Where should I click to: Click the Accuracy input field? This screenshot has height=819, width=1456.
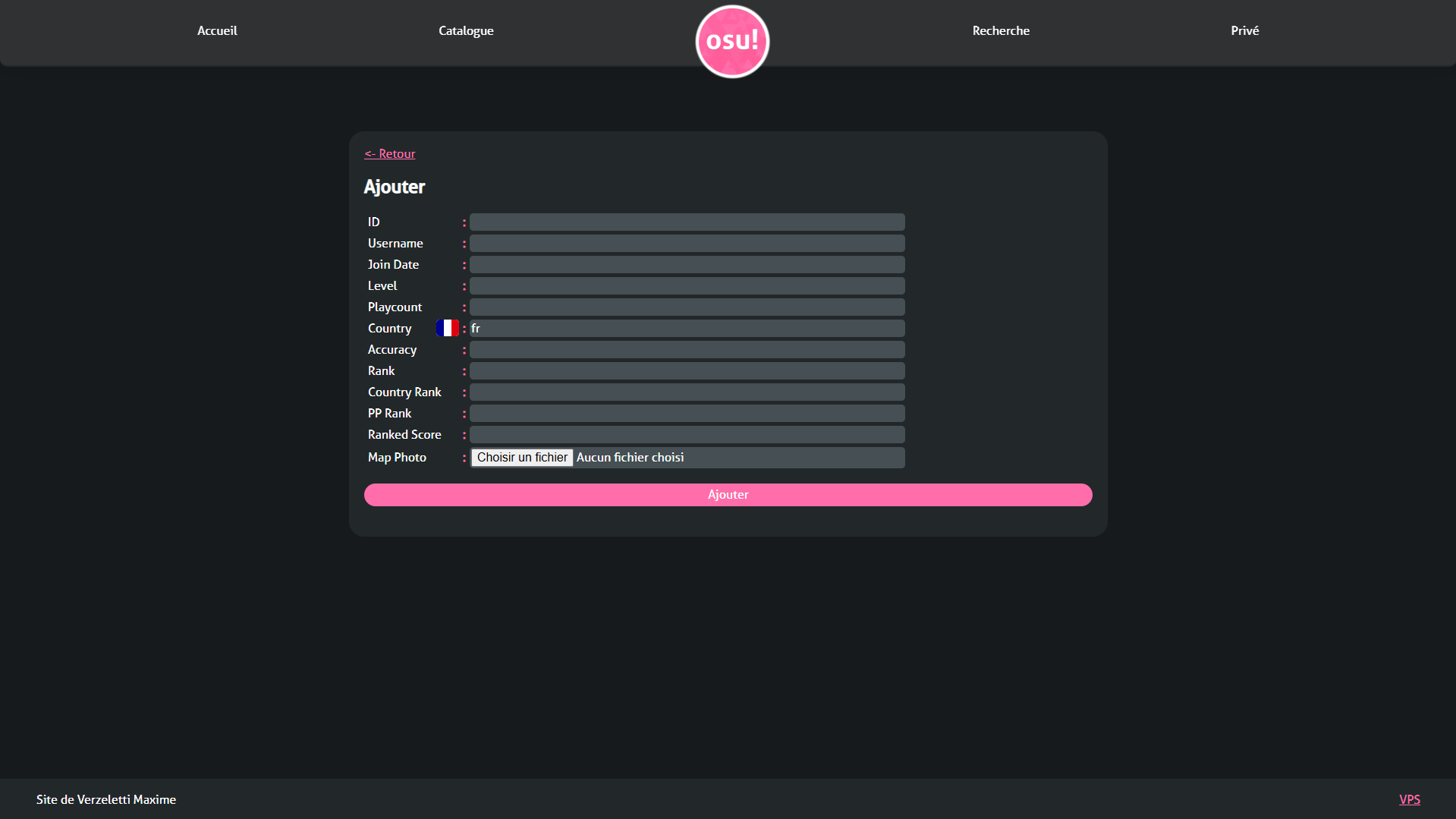[687, 349]
